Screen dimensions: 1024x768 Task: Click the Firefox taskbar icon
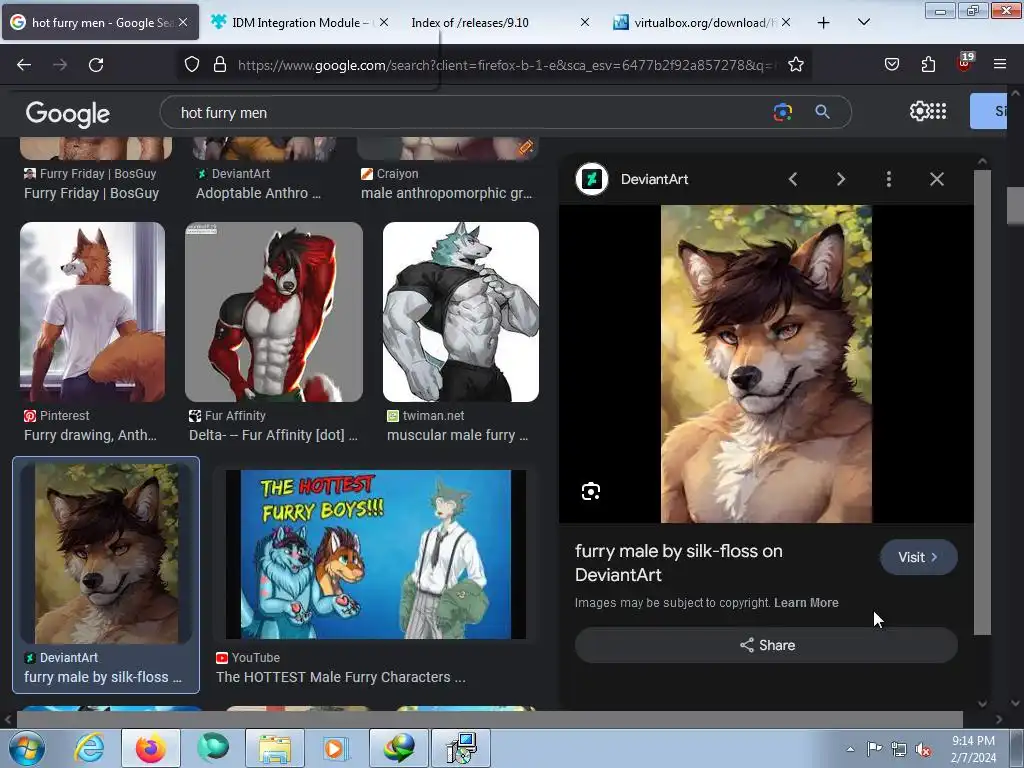[151, 748]
